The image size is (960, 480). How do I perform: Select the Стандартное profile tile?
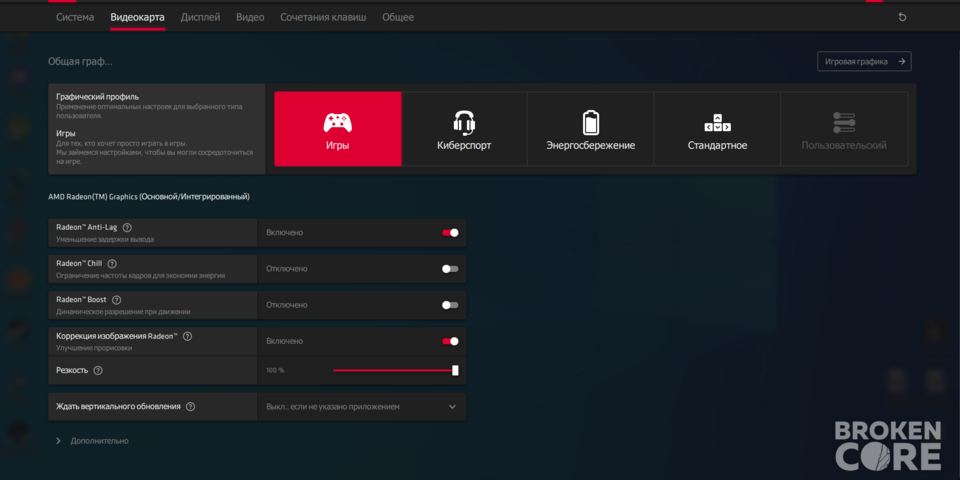(x=717, y=129)
